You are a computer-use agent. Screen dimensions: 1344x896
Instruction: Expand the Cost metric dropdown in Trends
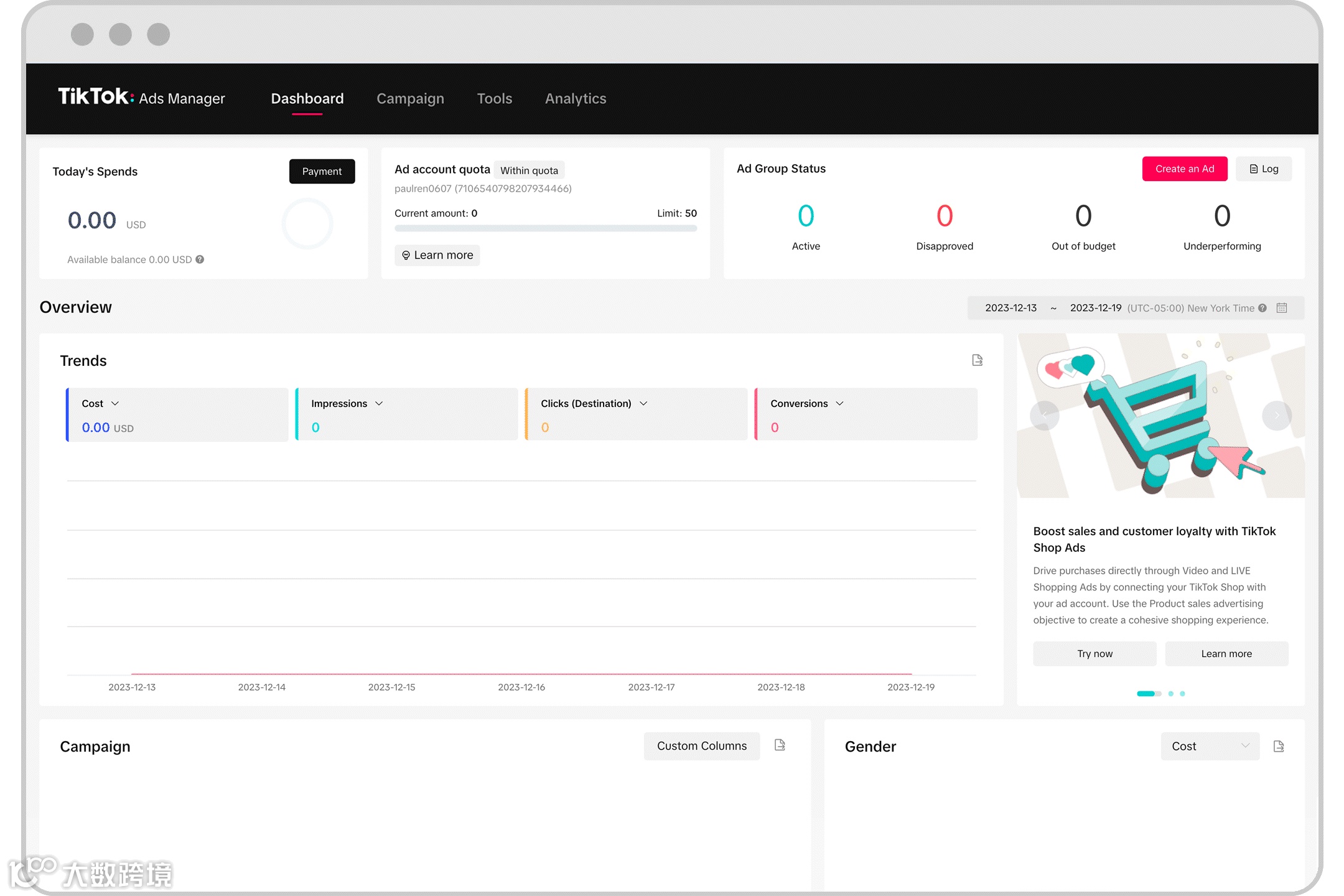[114, 403]
